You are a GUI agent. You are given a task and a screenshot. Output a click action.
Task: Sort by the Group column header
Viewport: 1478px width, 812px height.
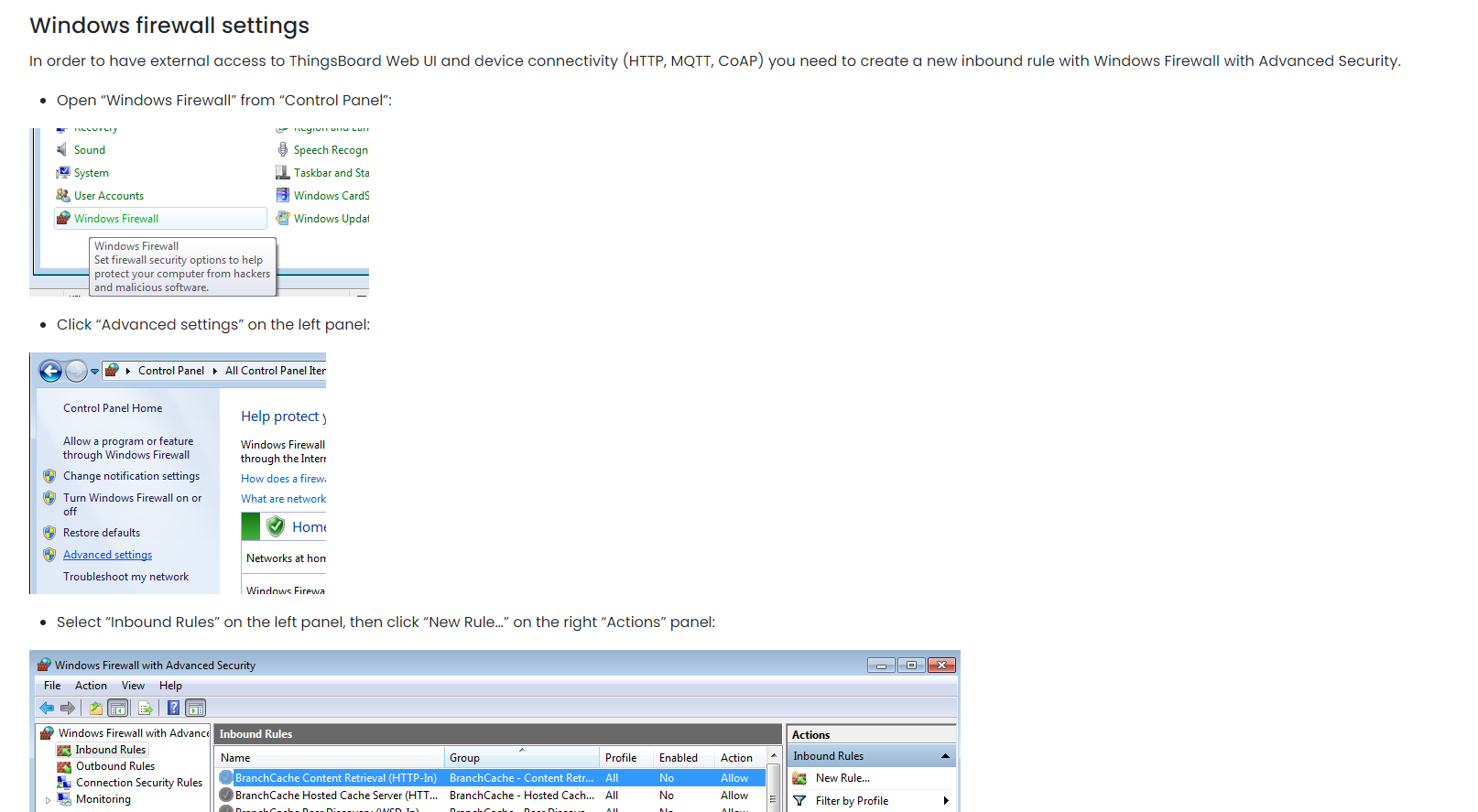click(x=522, y=758)
